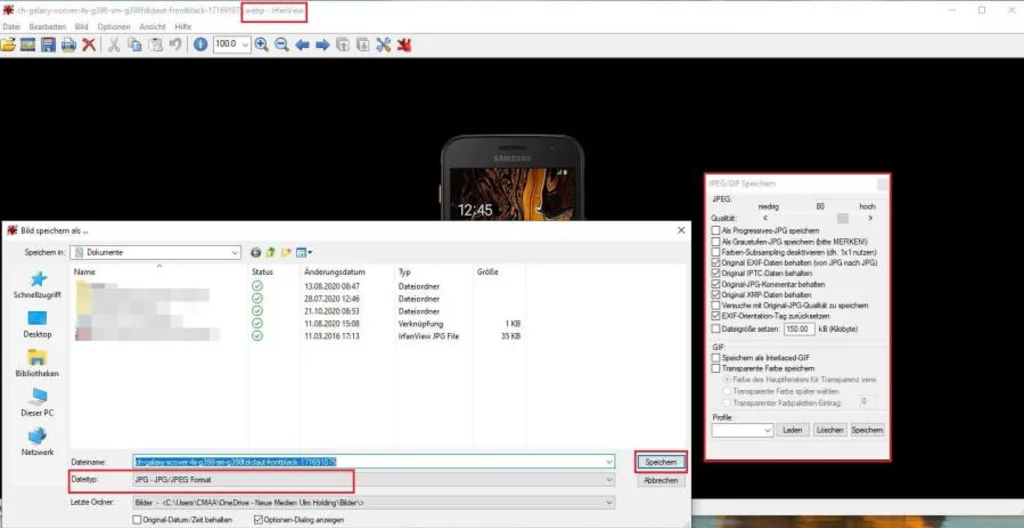Viewport: 1024px width, 528px height.
Task: Click the Abbrechen button in save dialog
Action: 661,480
